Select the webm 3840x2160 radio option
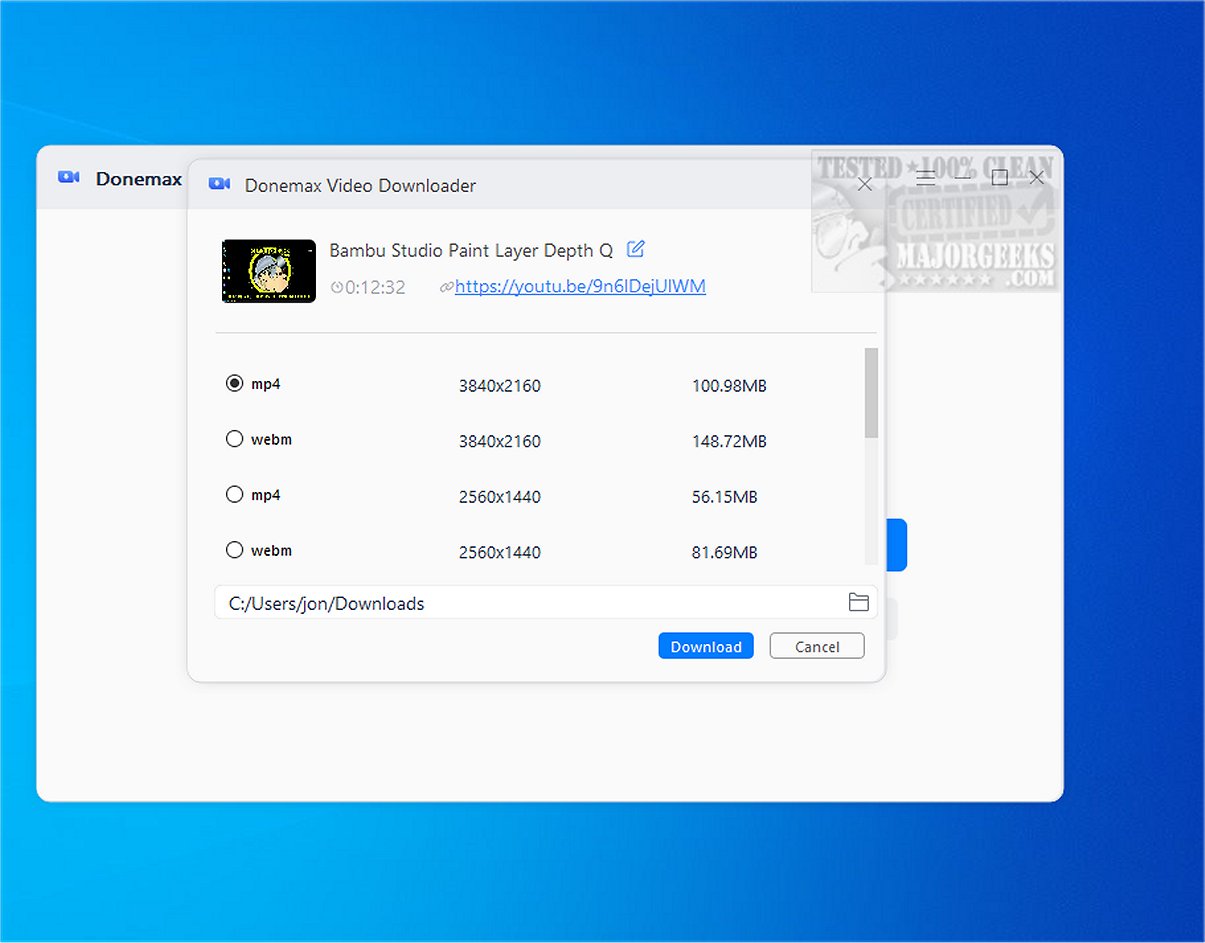 point(234,438)
